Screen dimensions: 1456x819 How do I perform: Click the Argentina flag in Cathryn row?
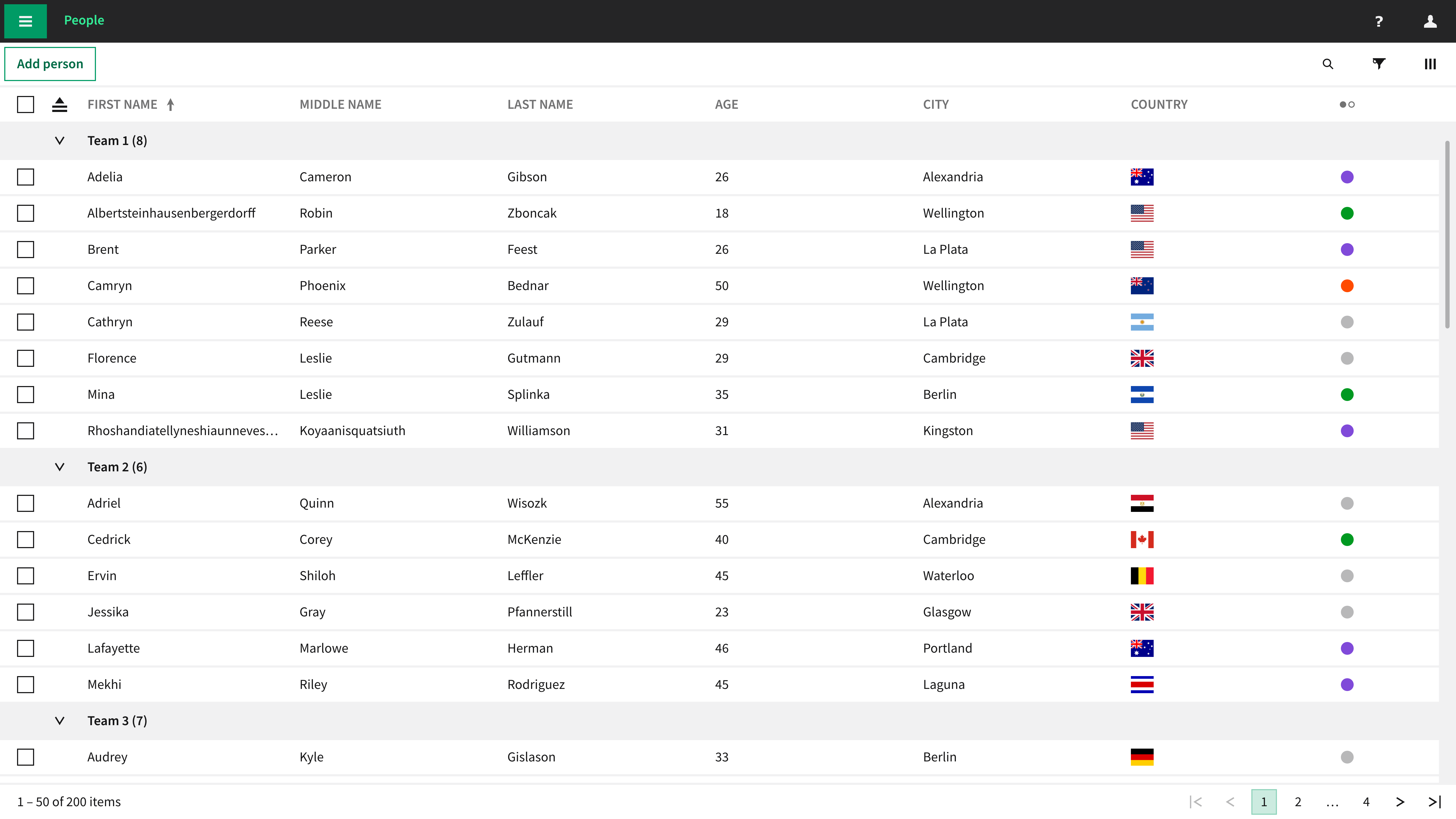[1142, 322]
